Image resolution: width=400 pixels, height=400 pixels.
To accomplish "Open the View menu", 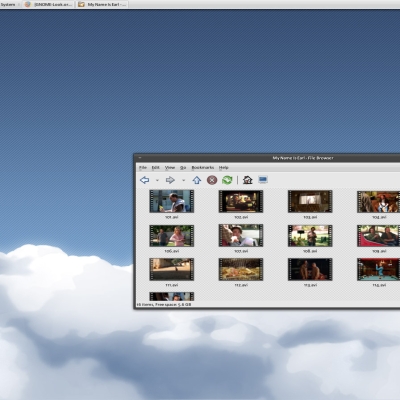I will click(x=170, y=167).
